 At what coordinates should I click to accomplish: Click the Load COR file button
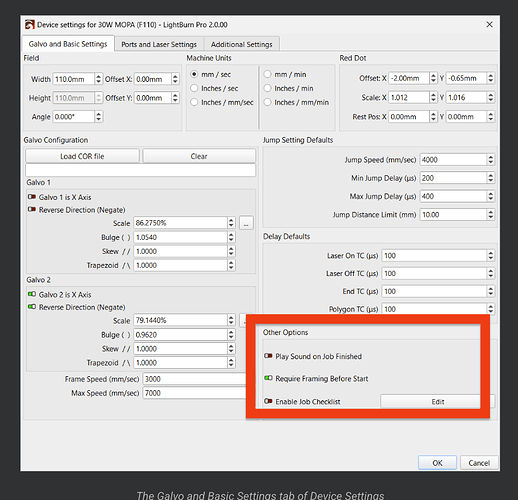click(x=82, y=156)
